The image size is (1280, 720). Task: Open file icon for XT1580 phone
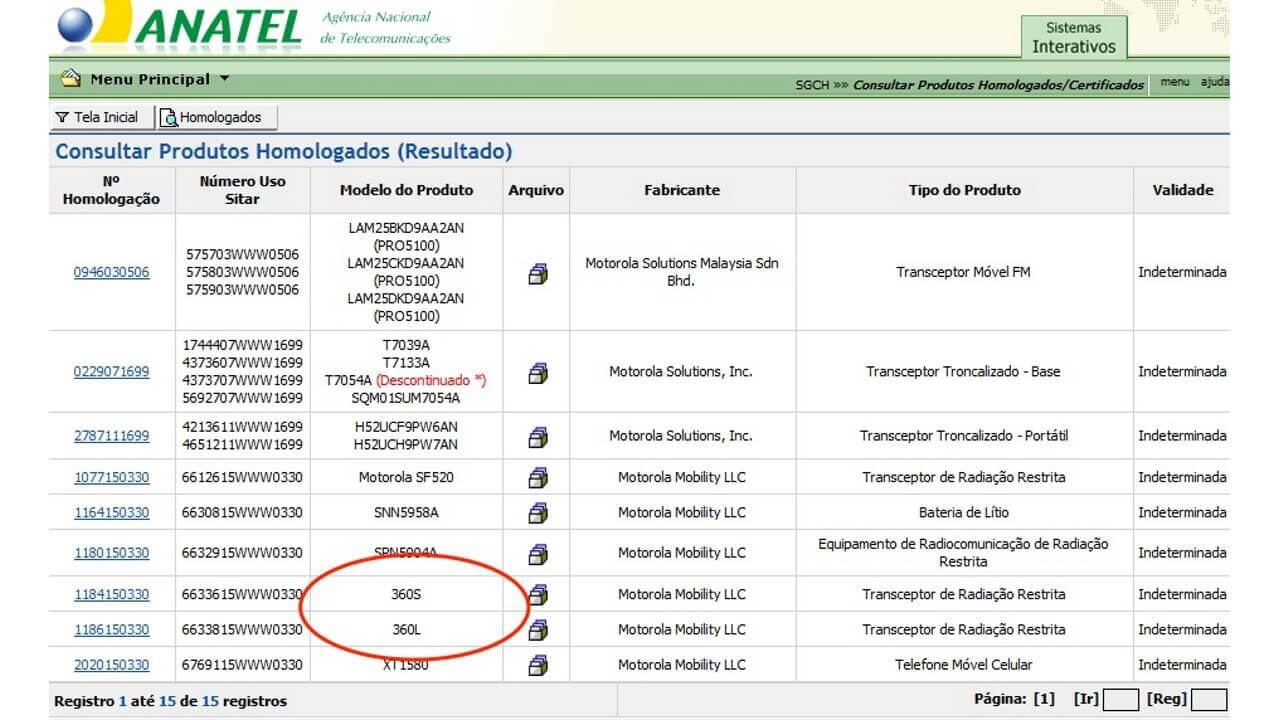click(537, 665)
